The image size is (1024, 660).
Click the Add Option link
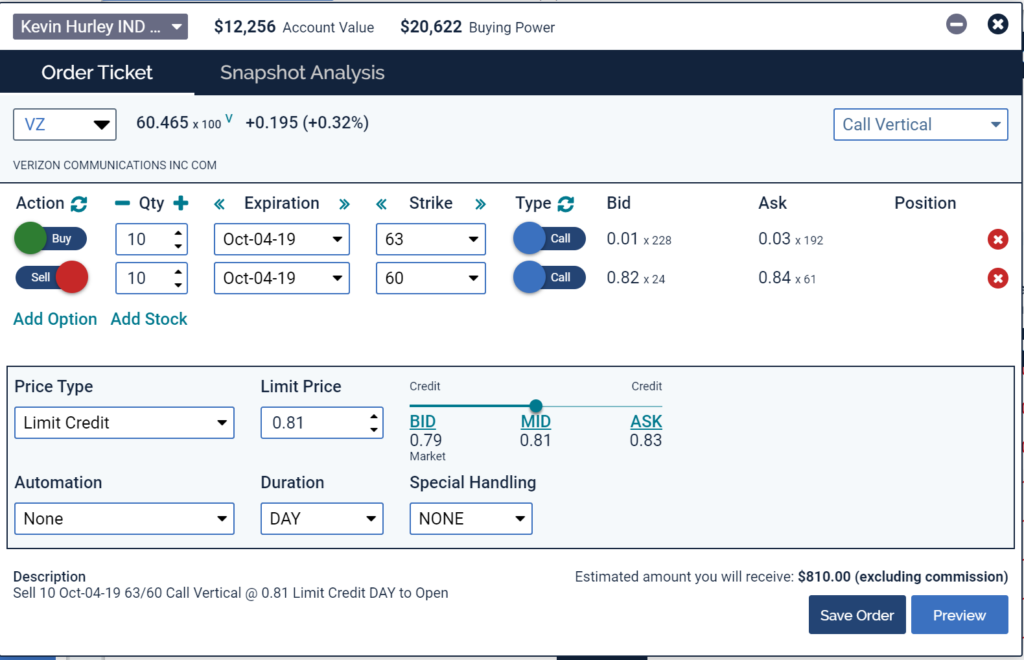[55, 319]
